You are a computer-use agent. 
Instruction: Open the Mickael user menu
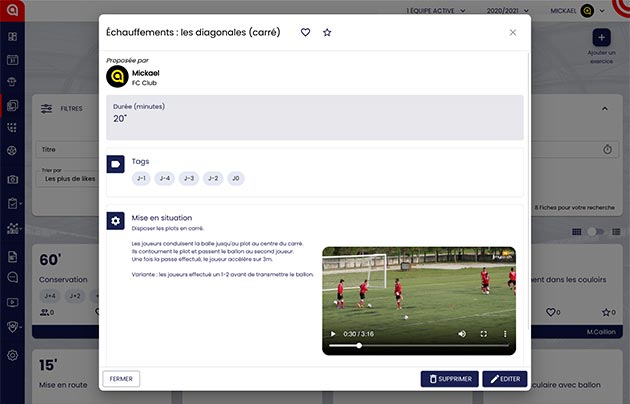click(580, 10)
